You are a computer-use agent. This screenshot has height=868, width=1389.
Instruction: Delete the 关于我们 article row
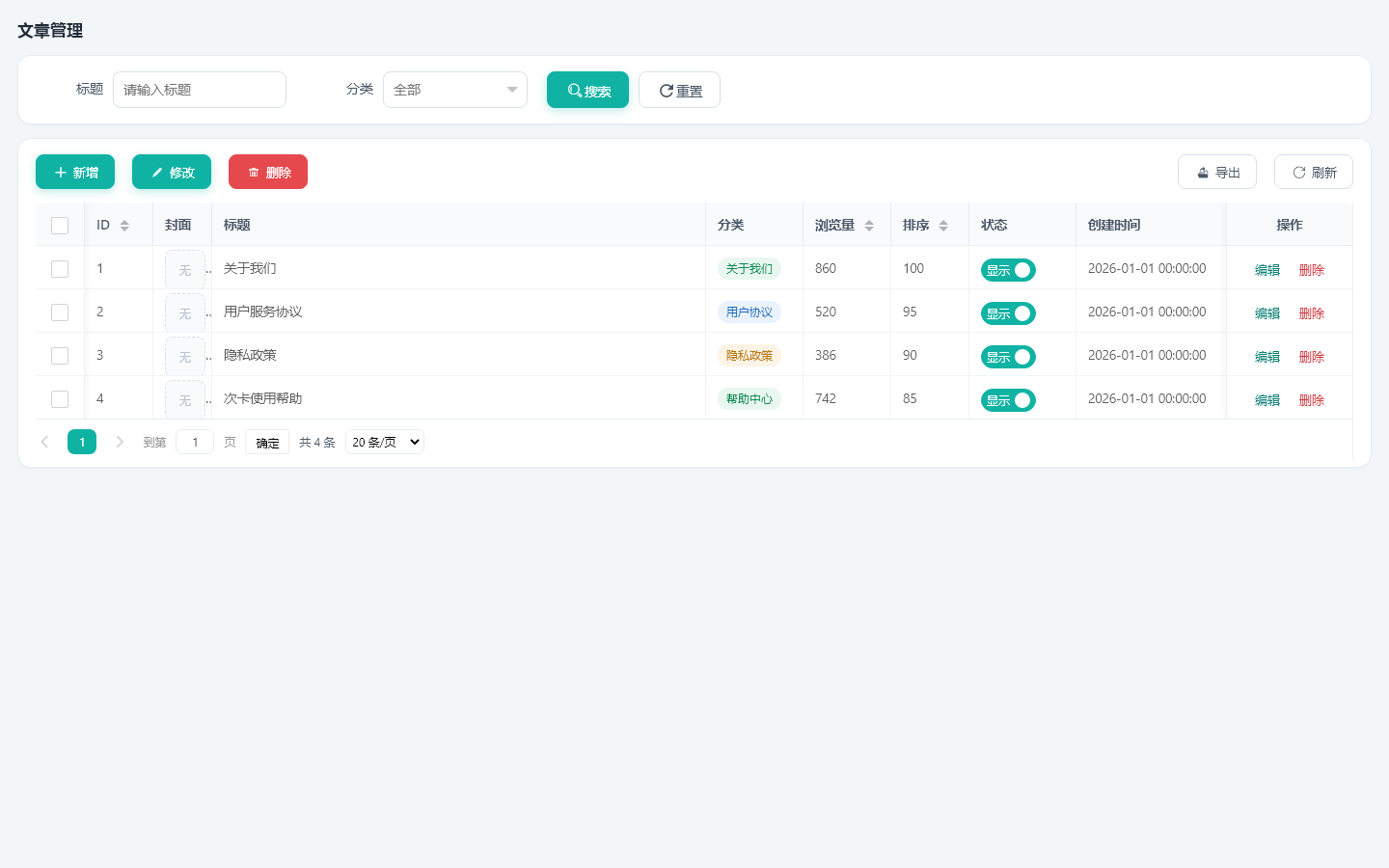click(x=1312, y=270)
